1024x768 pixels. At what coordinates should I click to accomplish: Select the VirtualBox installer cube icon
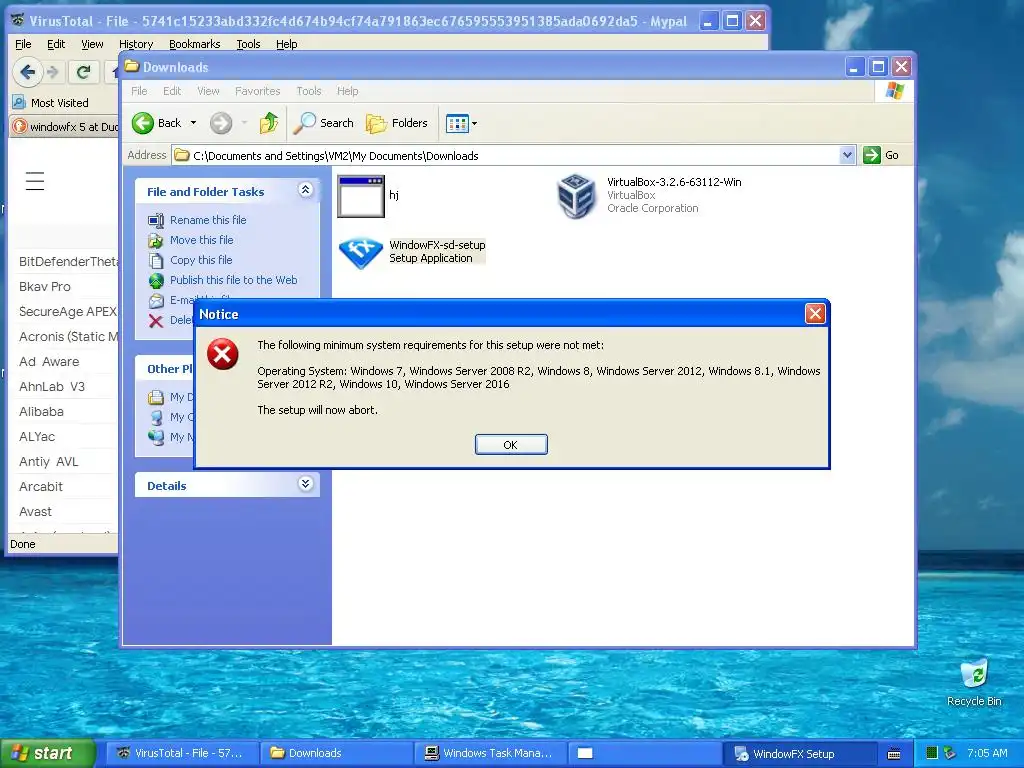(x=576, y=195)
